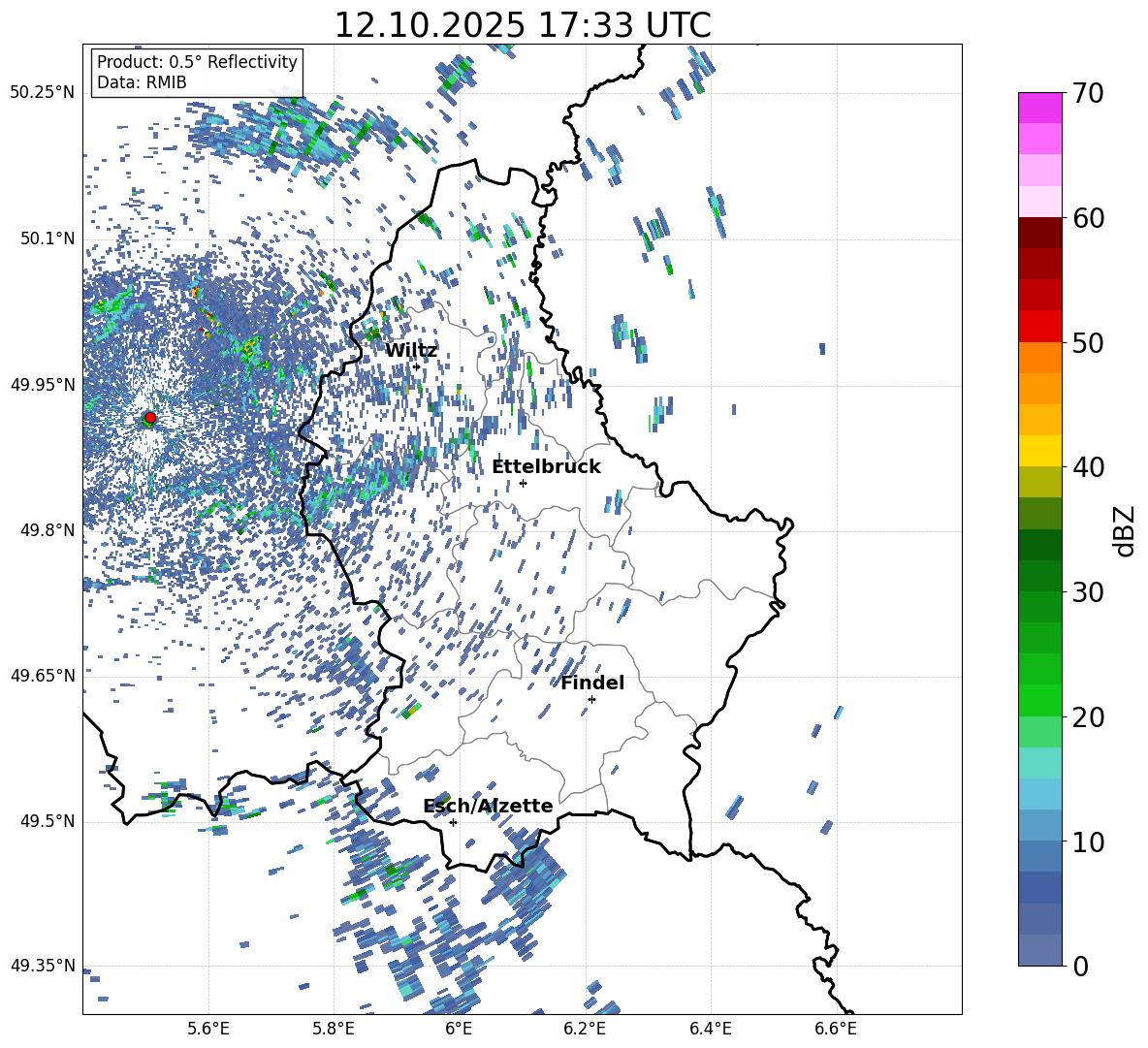
Task: Click the Wiltz city label
Action: pos(411,351)
